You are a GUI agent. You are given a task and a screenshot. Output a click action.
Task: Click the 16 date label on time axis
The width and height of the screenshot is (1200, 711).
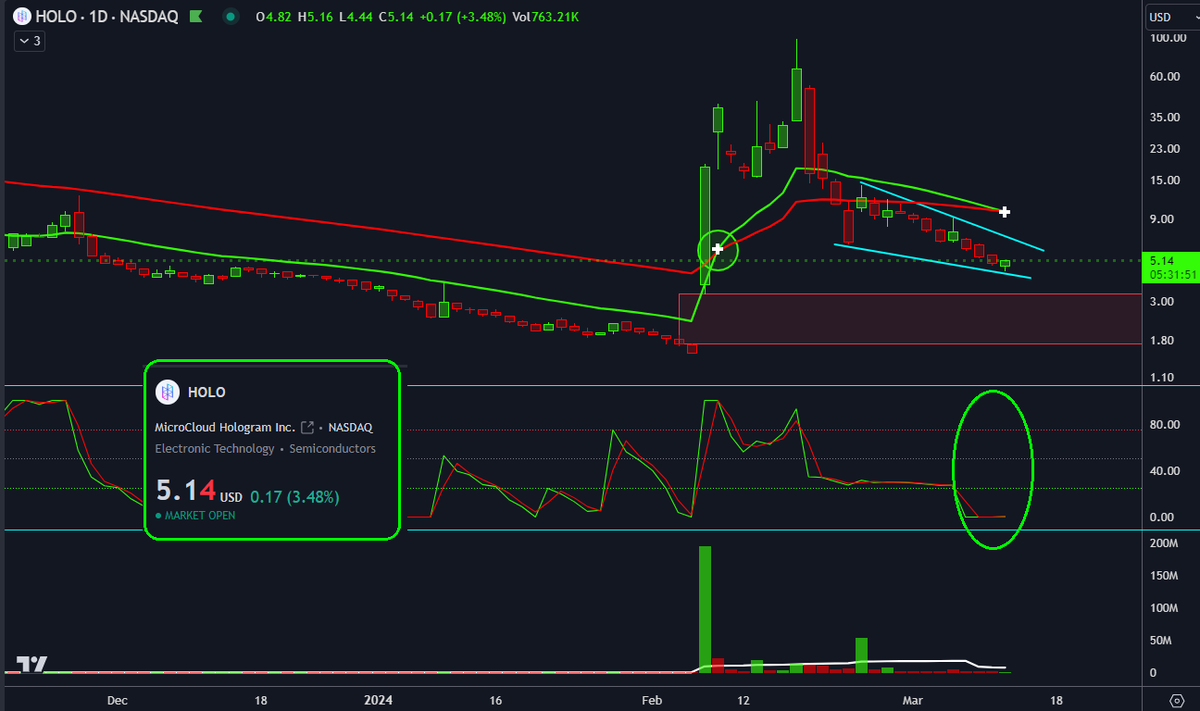point(495,701)
